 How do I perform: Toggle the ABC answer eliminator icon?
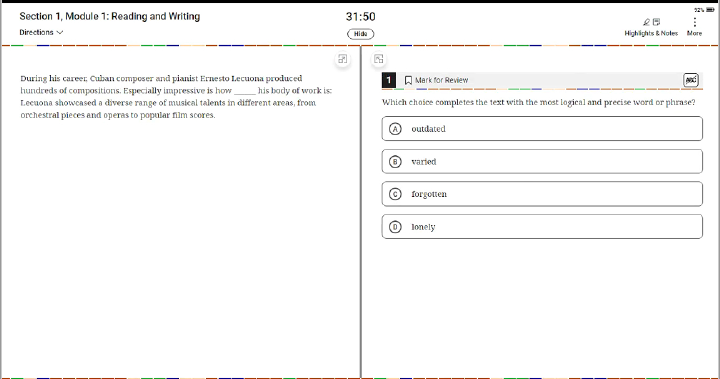tap(691, 80)
